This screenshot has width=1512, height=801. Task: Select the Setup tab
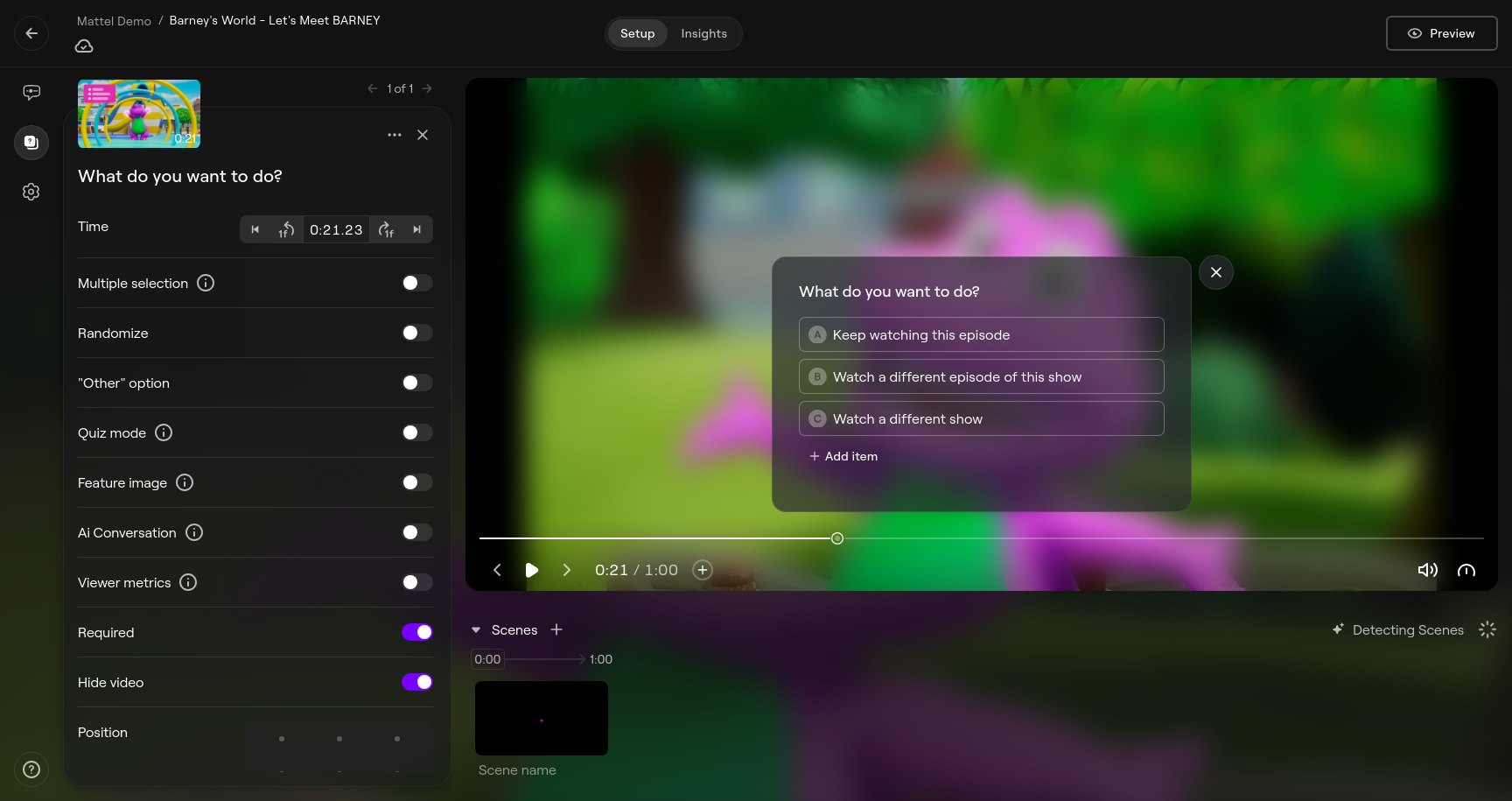click(637, 33)
